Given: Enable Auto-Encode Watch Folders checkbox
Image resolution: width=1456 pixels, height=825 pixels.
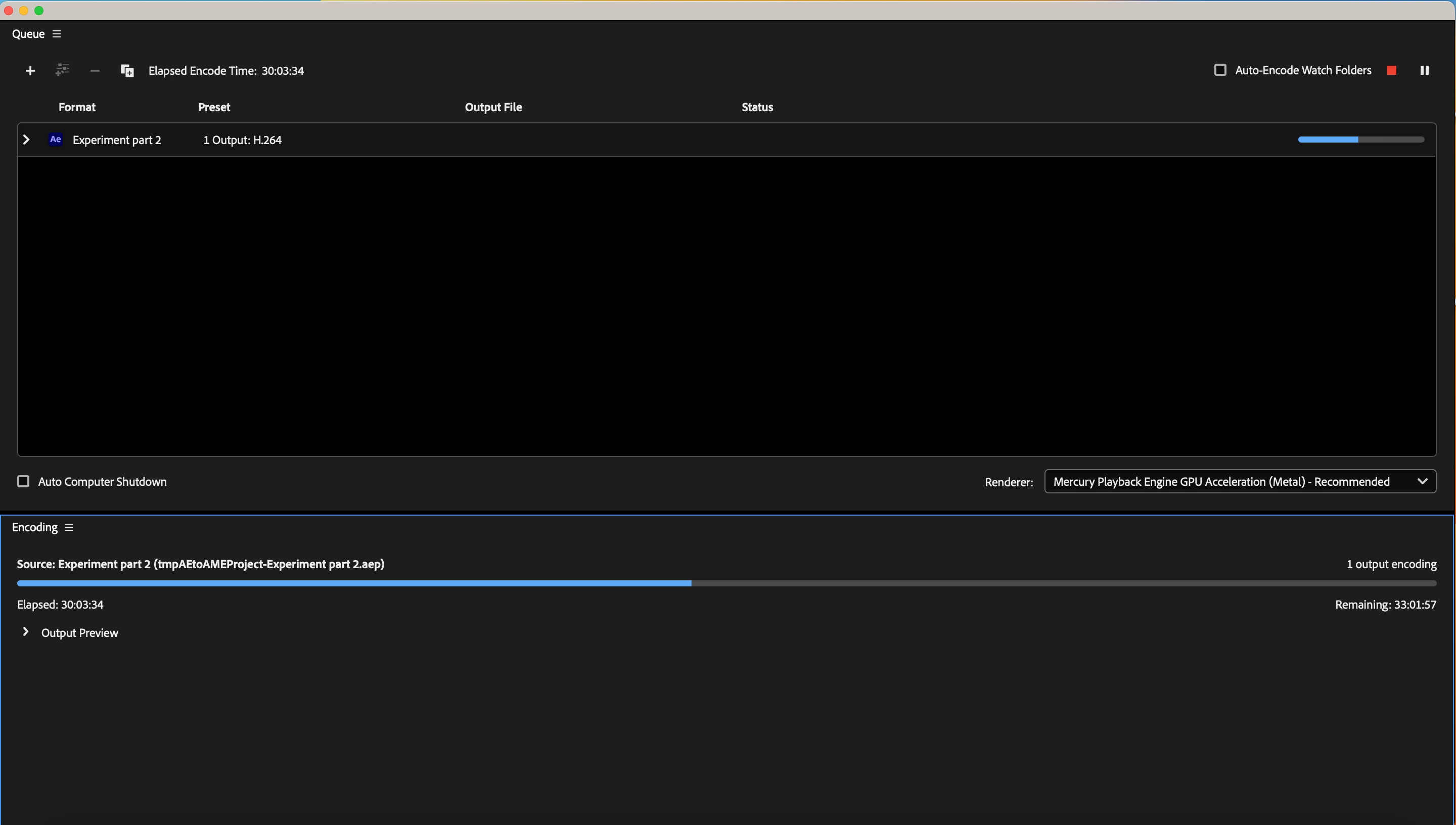Looking at the screenshot, I should click(x=1220, y=70).
